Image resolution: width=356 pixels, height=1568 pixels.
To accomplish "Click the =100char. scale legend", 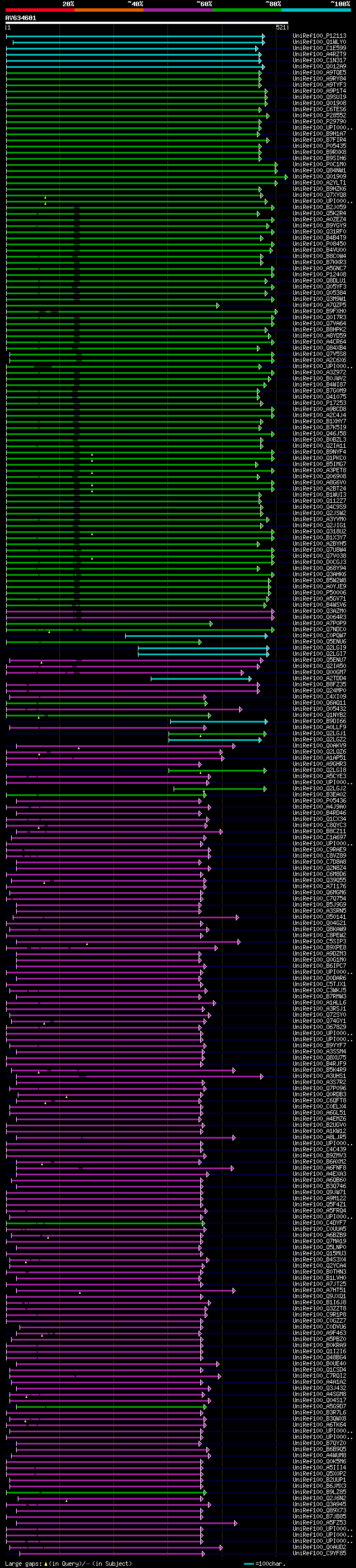I will point(264,1563).
